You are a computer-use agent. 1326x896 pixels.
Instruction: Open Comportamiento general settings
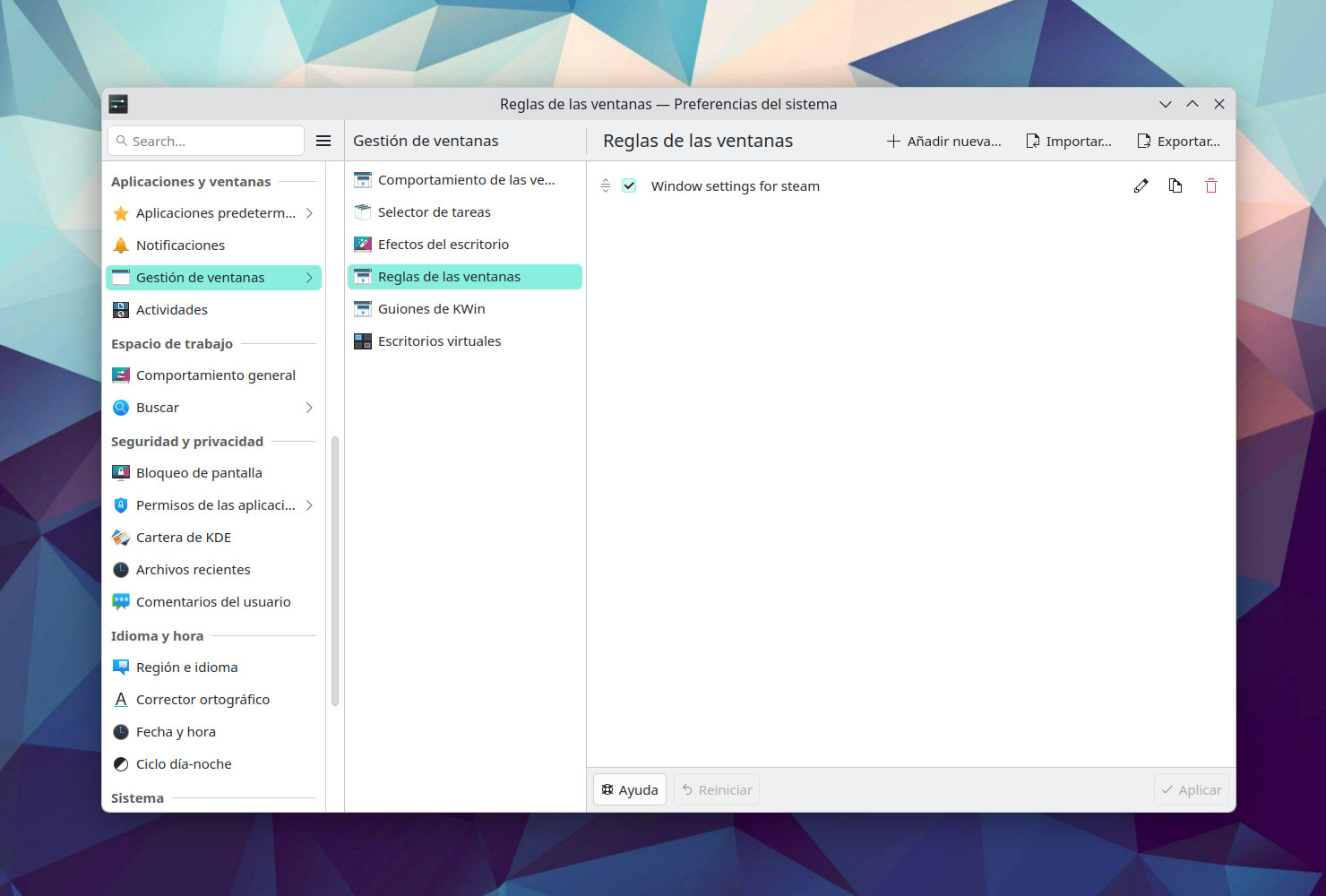[x=213, y=375]
